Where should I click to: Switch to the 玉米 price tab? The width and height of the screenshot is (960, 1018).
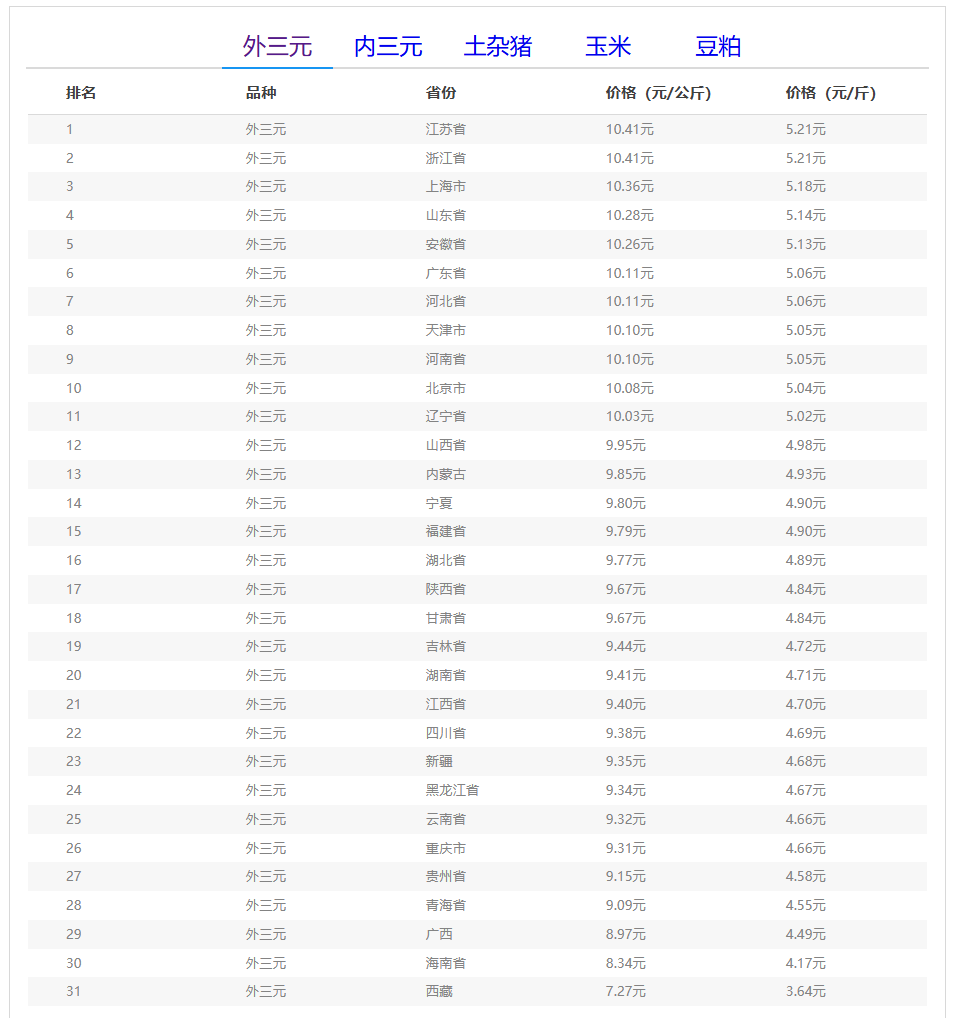click(x=608, y=47)
